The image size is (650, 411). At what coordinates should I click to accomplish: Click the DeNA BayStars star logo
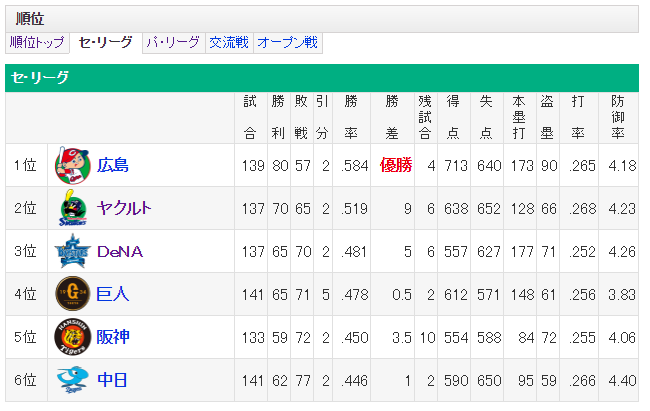(73, 251)
